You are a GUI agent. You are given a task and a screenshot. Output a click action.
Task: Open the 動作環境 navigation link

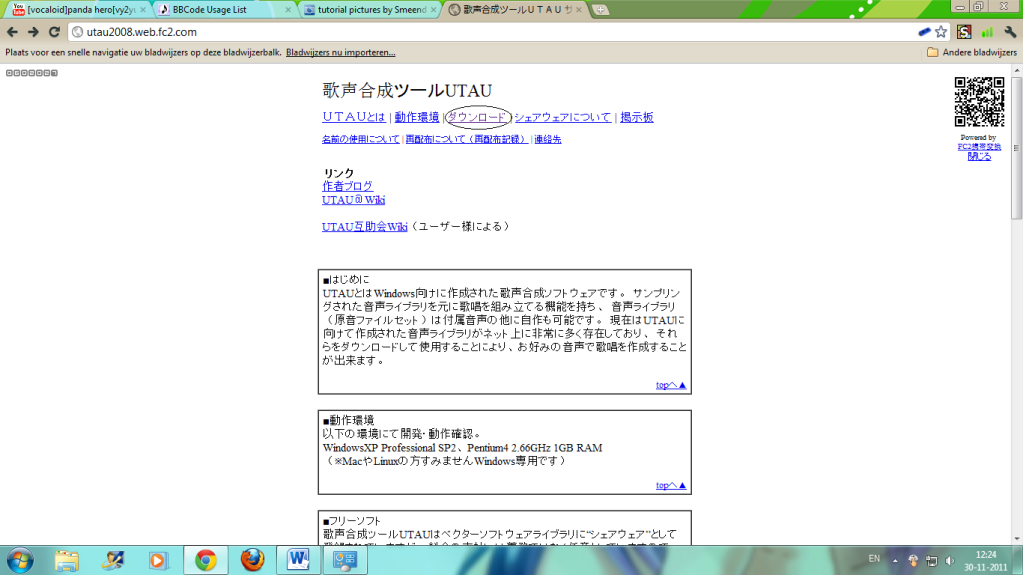[416, 117]
